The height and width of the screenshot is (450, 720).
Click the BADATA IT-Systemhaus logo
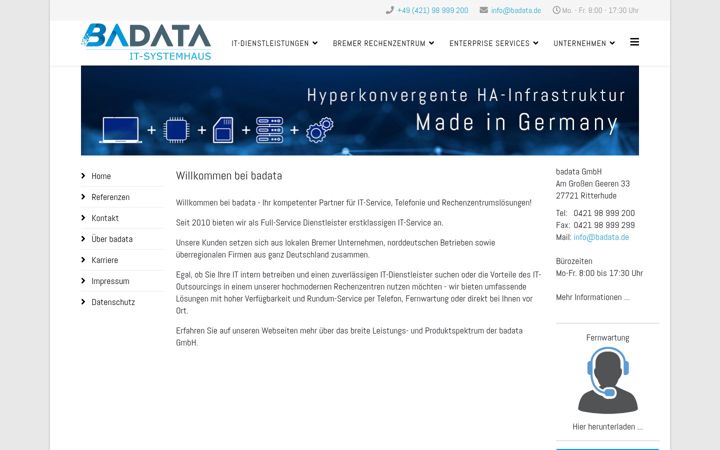[x=146, y=42]
